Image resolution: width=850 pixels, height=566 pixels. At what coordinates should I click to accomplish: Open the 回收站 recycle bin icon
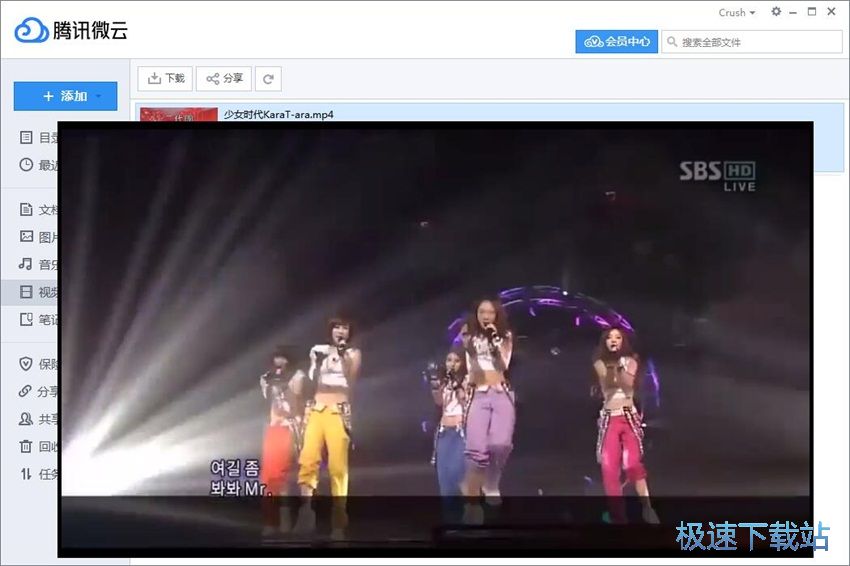click(25, 446)
